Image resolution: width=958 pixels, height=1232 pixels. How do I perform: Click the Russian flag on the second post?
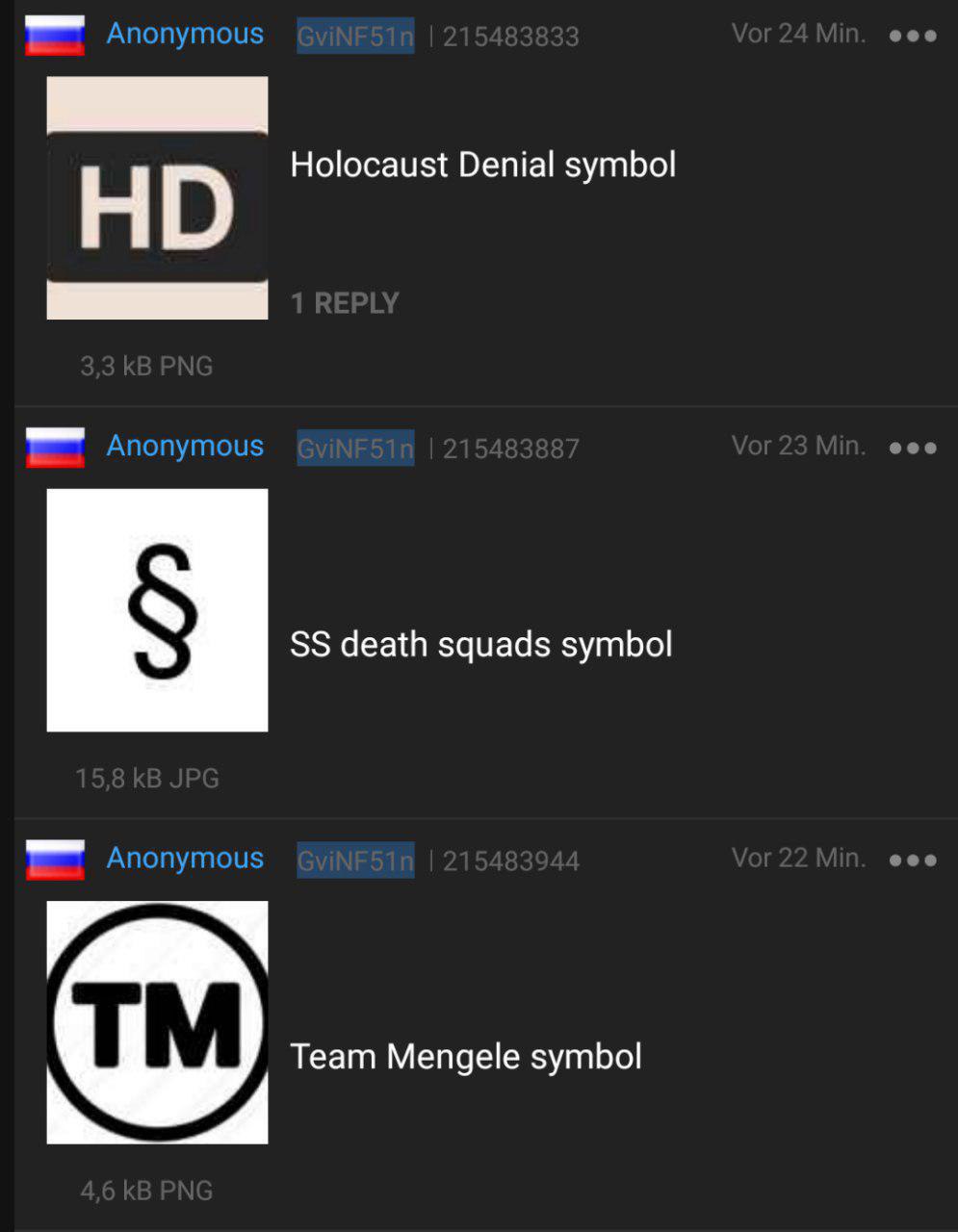55,448
